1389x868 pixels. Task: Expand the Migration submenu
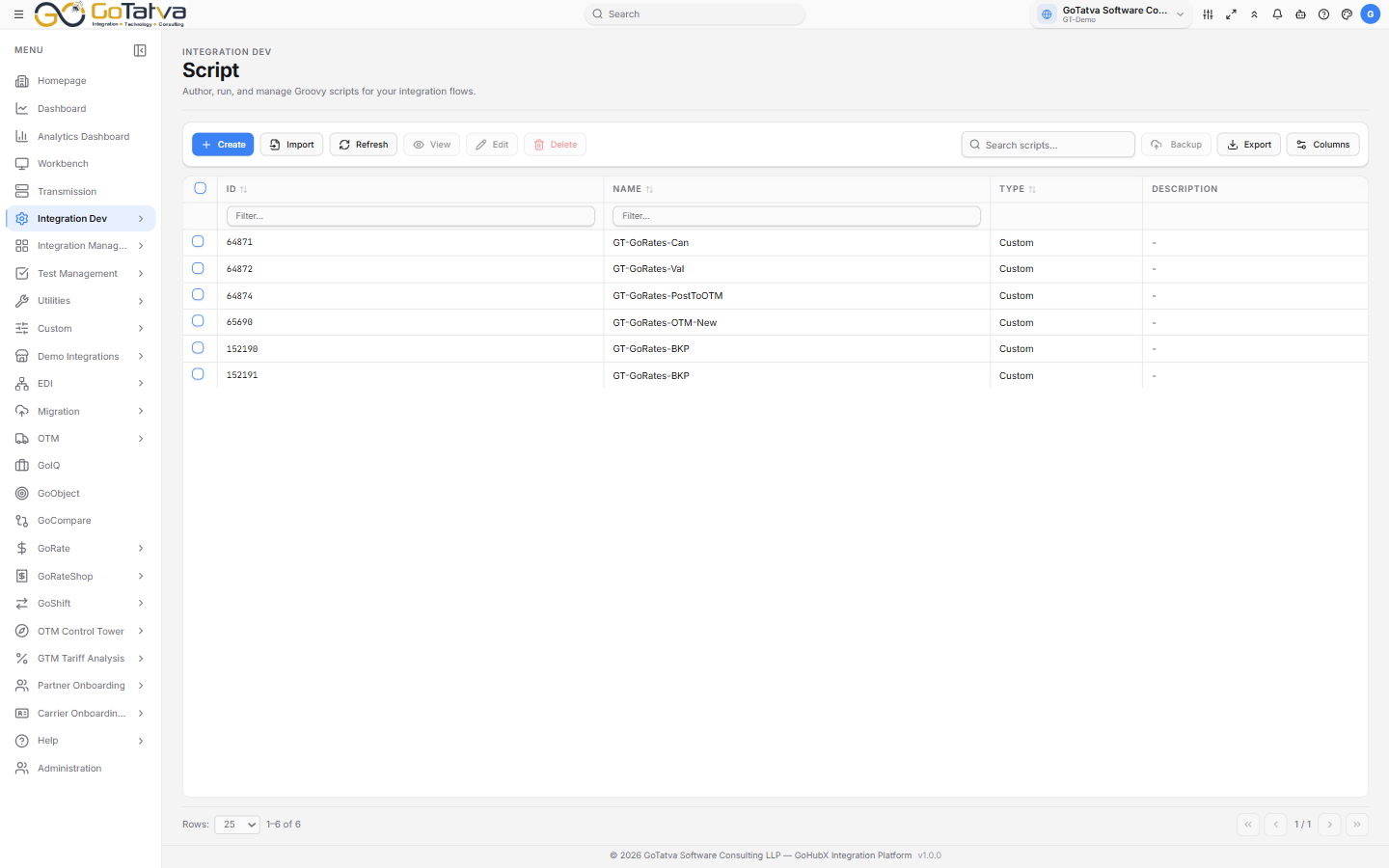[81, 412]
